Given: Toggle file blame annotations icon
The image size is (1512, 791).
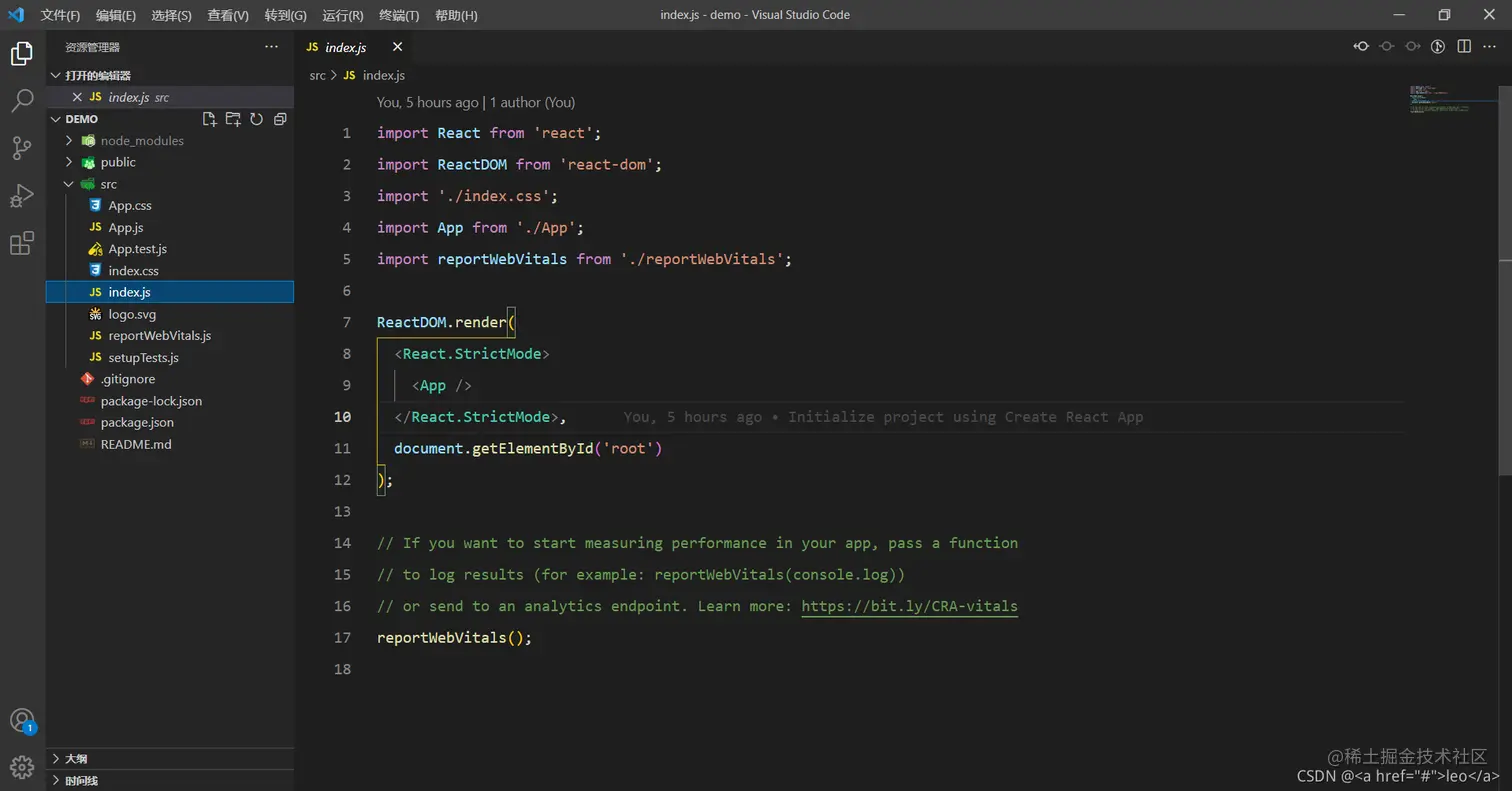Looking at the screenshot, I should click(1438, 47).
